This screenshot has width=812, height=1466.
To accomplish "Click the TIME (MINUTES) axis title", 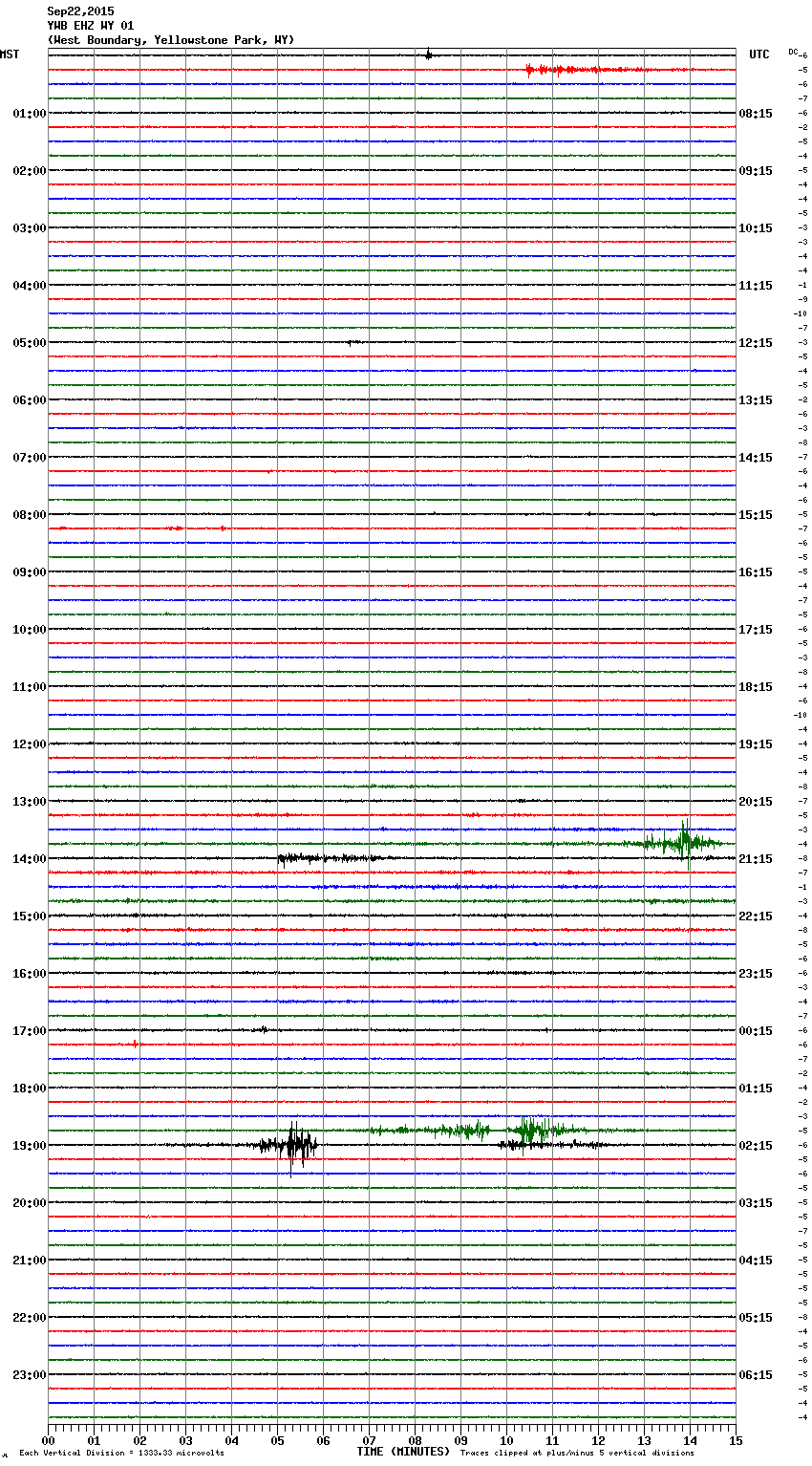I will click(x=403, y=1452).
